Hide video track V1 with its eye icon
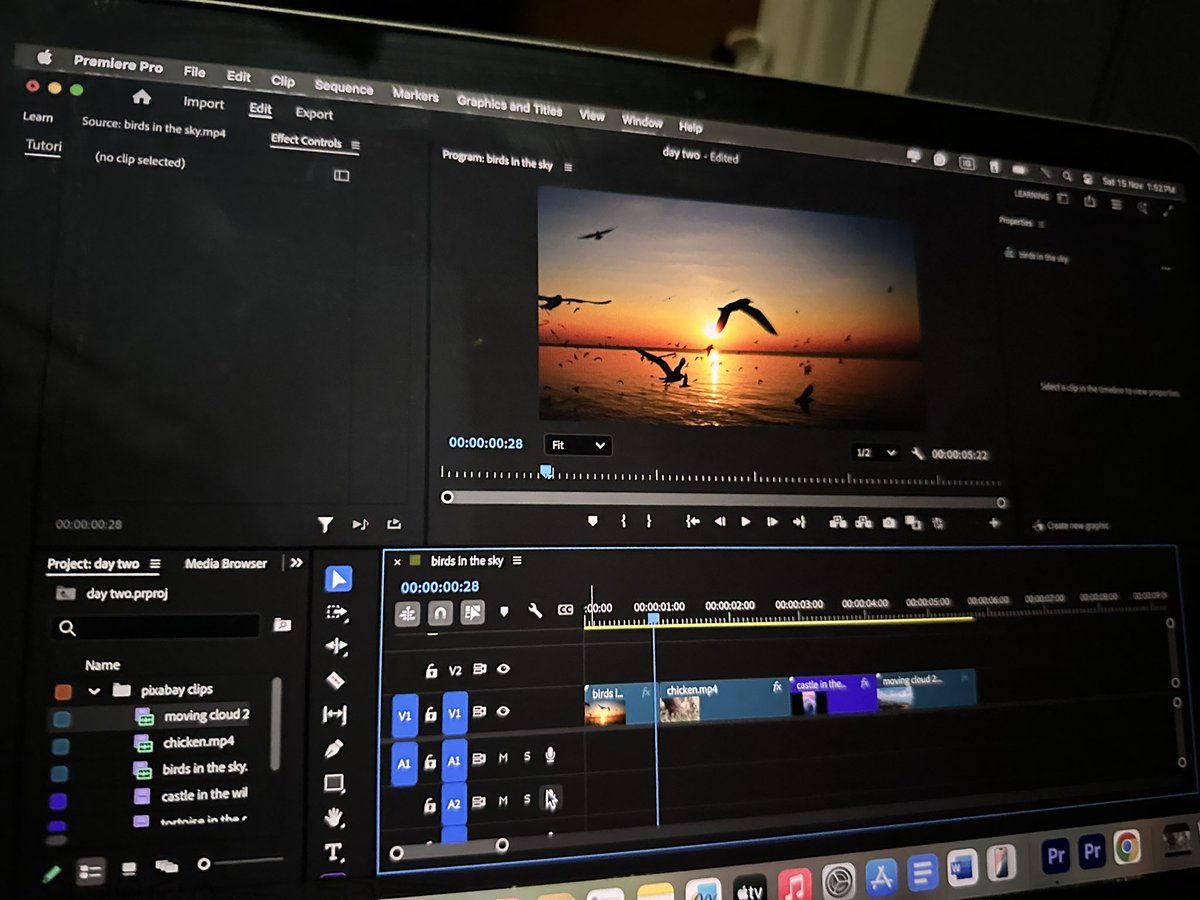 (x=504, y=712)
